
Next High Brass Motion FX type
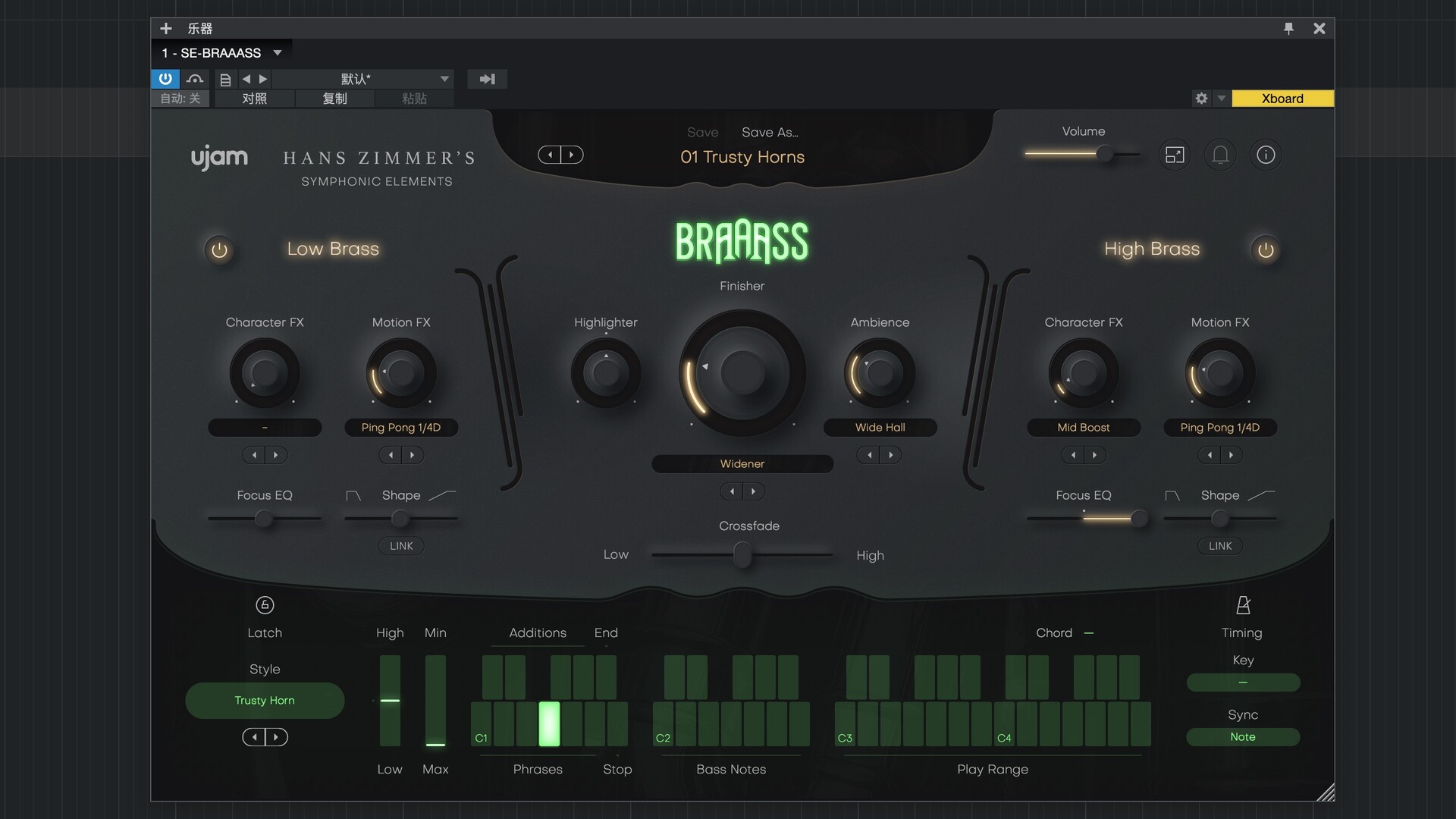1232,455
